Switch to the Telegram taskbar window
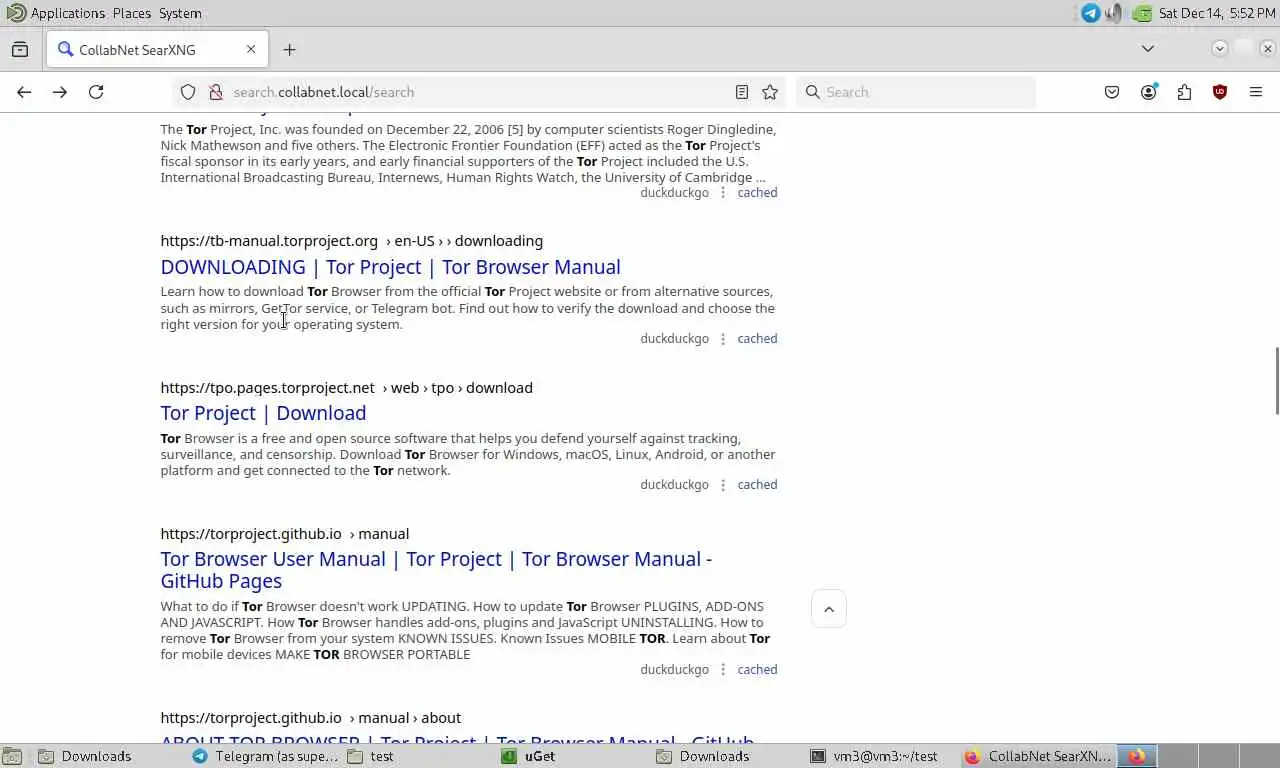 tap(265, 757)
